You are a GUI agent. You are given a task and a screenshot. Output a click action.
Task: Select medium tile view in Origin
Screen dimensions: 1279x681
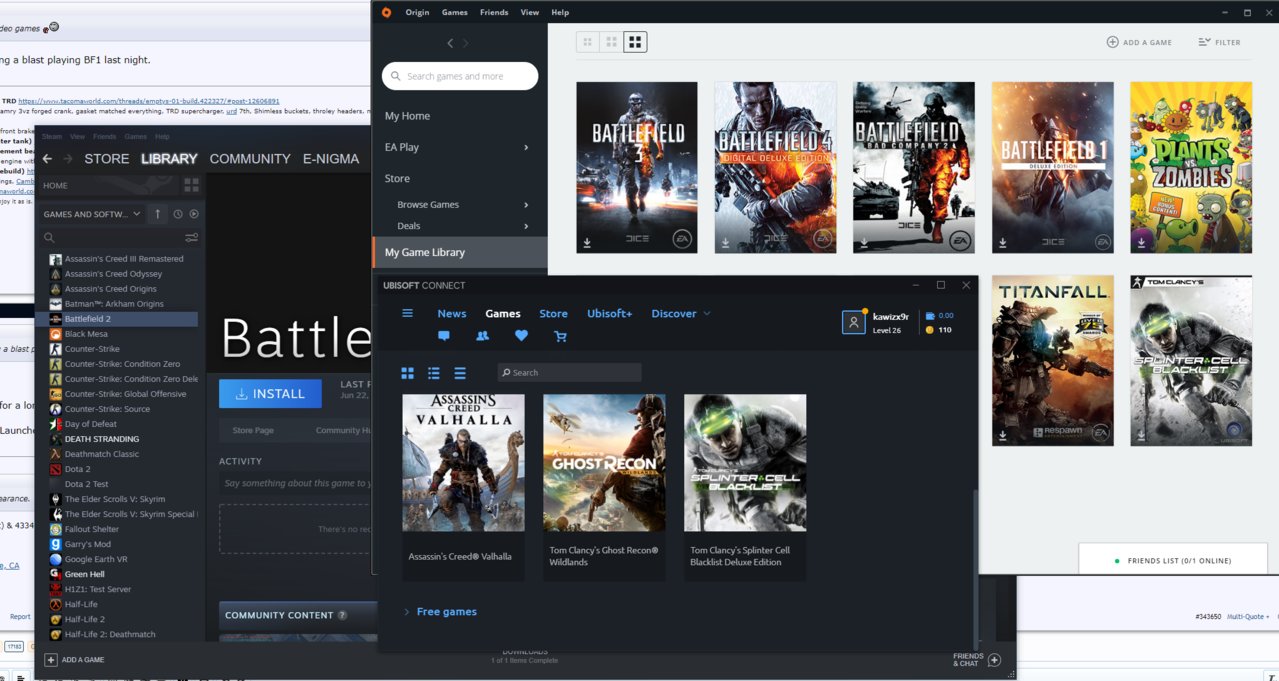(x=611, y=42)
